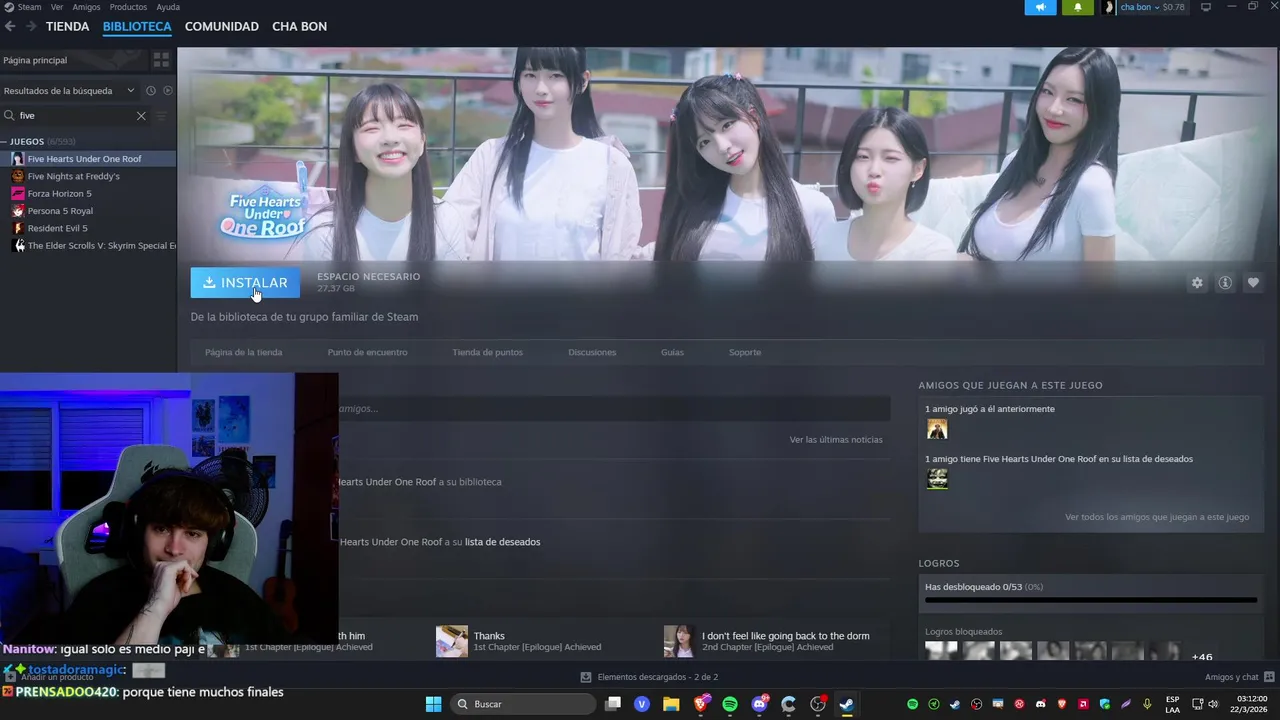The width and height of the screenshot is (1280, 720).
Task: Go back with the left navigation arrow
Action: [11, 26]
